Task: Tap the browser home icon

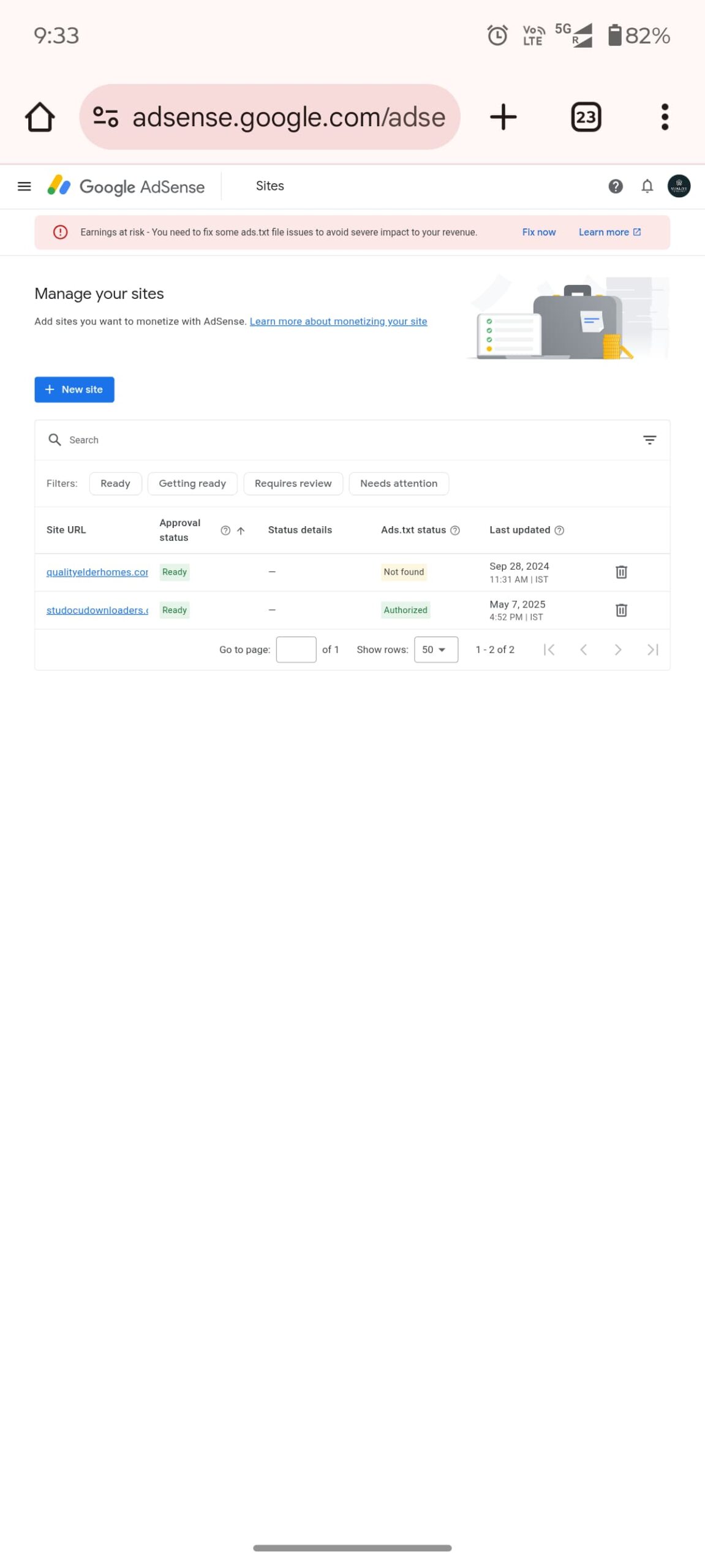Action: pyautogui.click(x=40, y=117)
